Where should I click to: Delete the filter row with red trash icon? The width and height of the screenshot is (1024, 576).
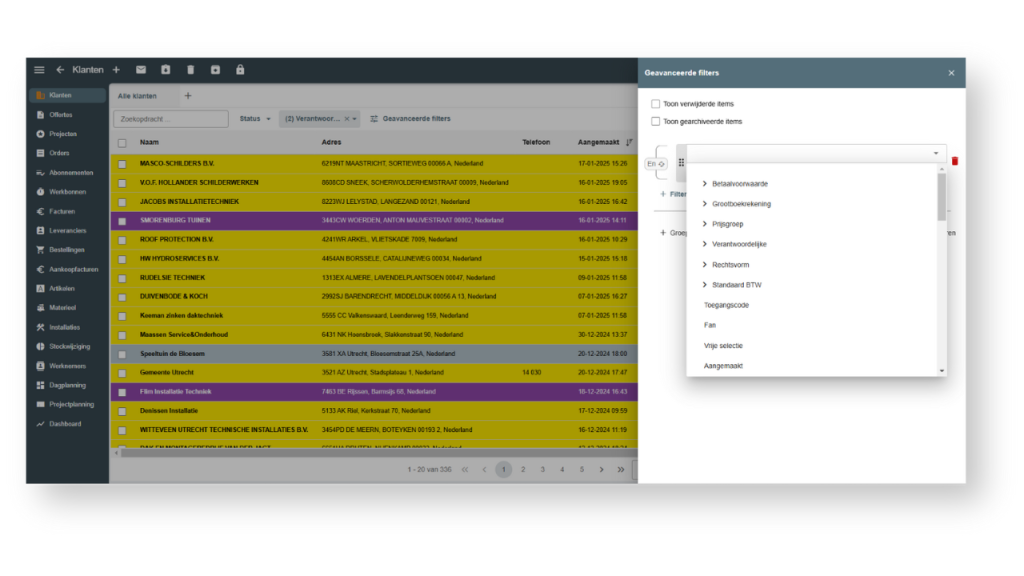(x=954, y=161)
